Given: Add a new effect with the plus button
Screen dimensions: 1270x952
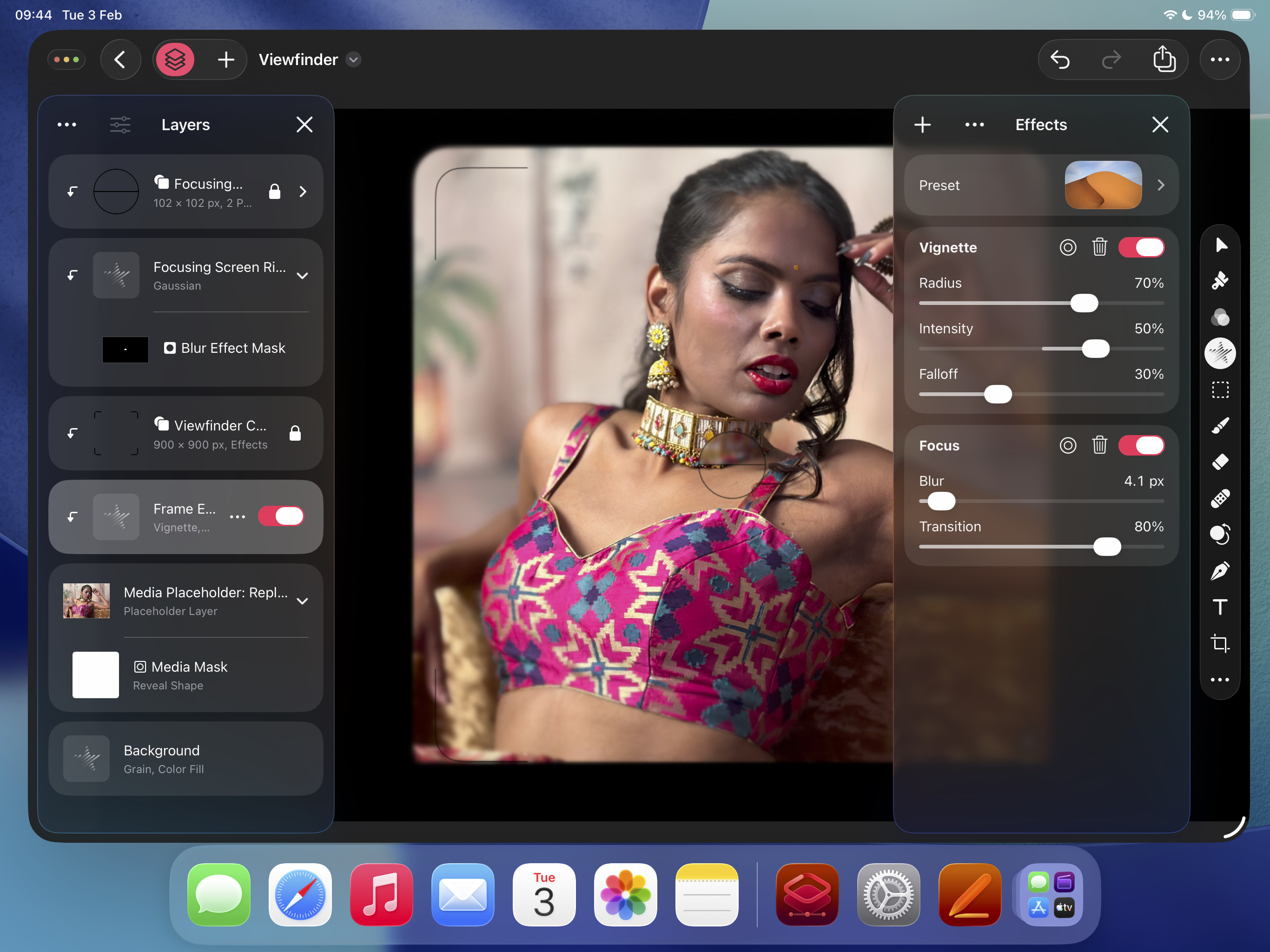Looking at the screenshot, I should pyautogui.click(x=922, y=125).
